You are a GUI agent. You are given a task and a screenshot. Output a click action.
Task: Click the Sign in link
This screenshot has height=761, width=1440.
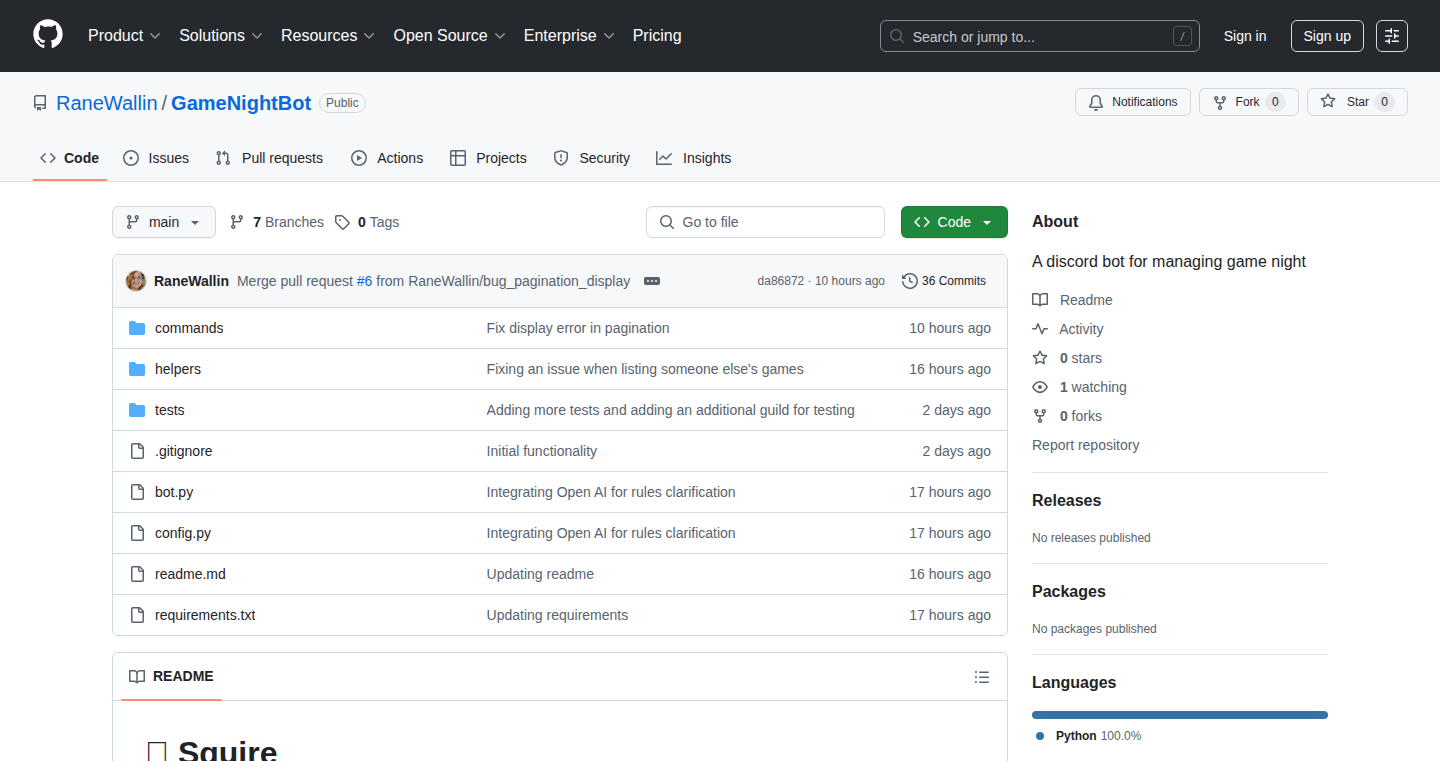pyautogui.click(x=1245, y=36)
